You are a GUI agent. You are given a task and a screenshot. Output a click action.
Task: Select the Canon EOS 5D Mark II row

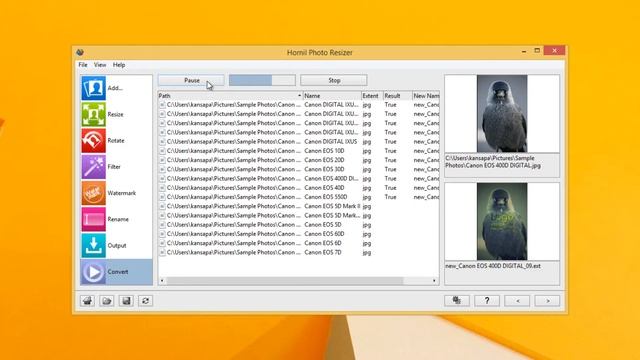coord(299,206)
